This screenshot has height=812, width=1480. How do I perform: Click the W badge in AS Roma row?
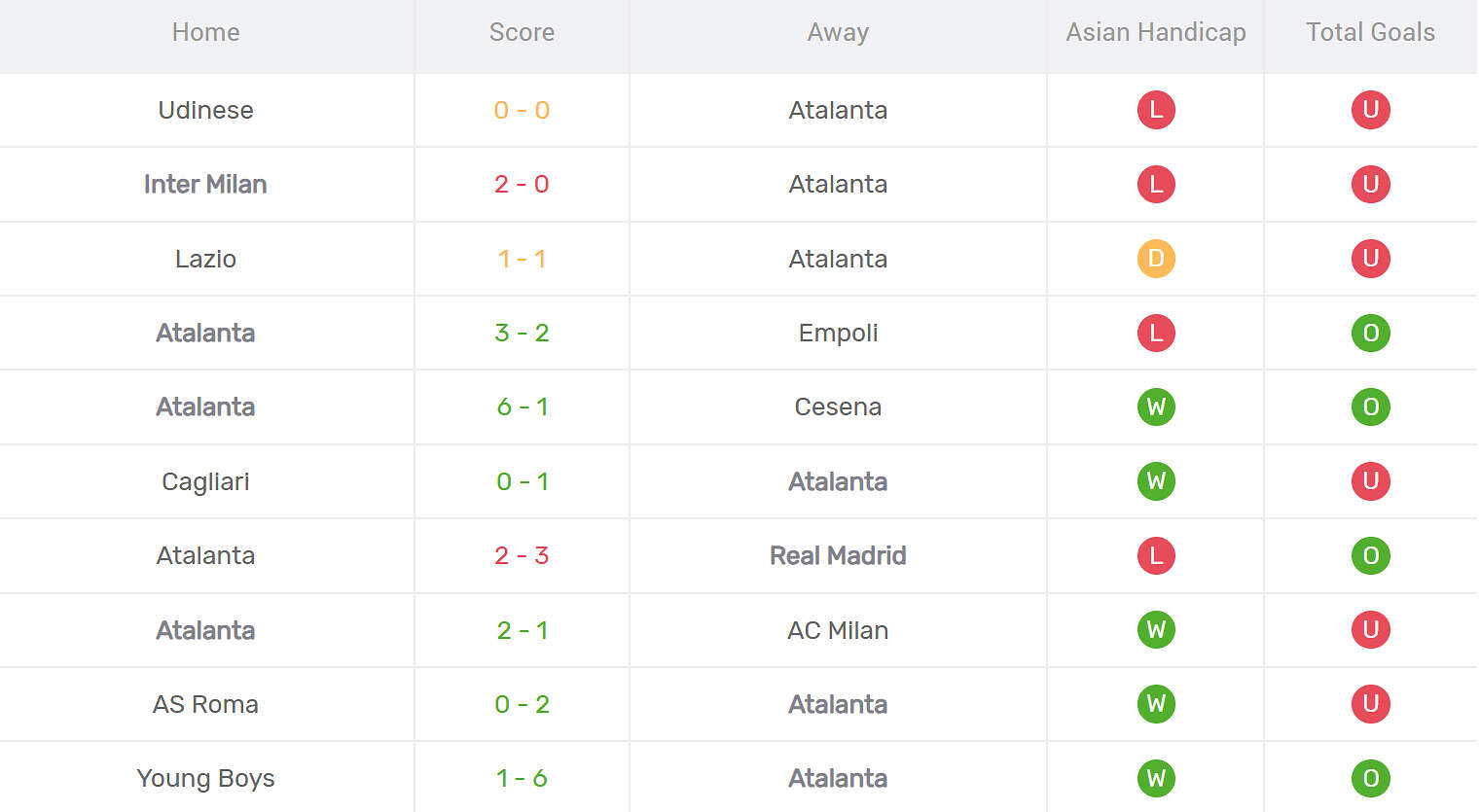point(1156,704)
